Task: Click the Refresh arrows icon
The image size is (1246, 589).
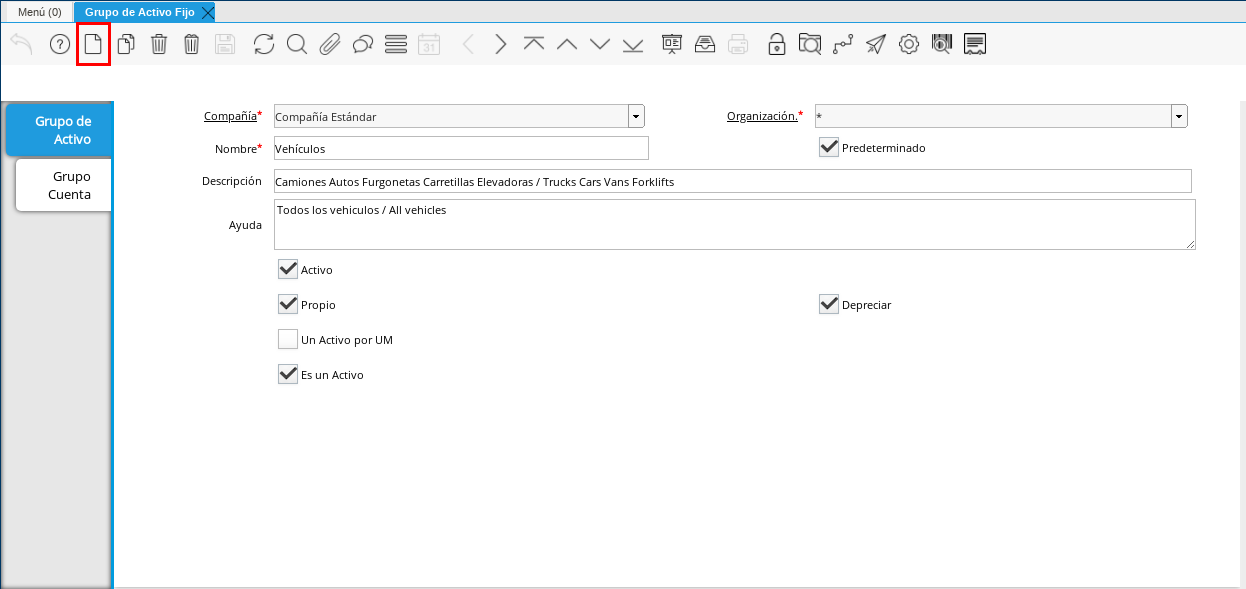Action: (x=264, y=44)
